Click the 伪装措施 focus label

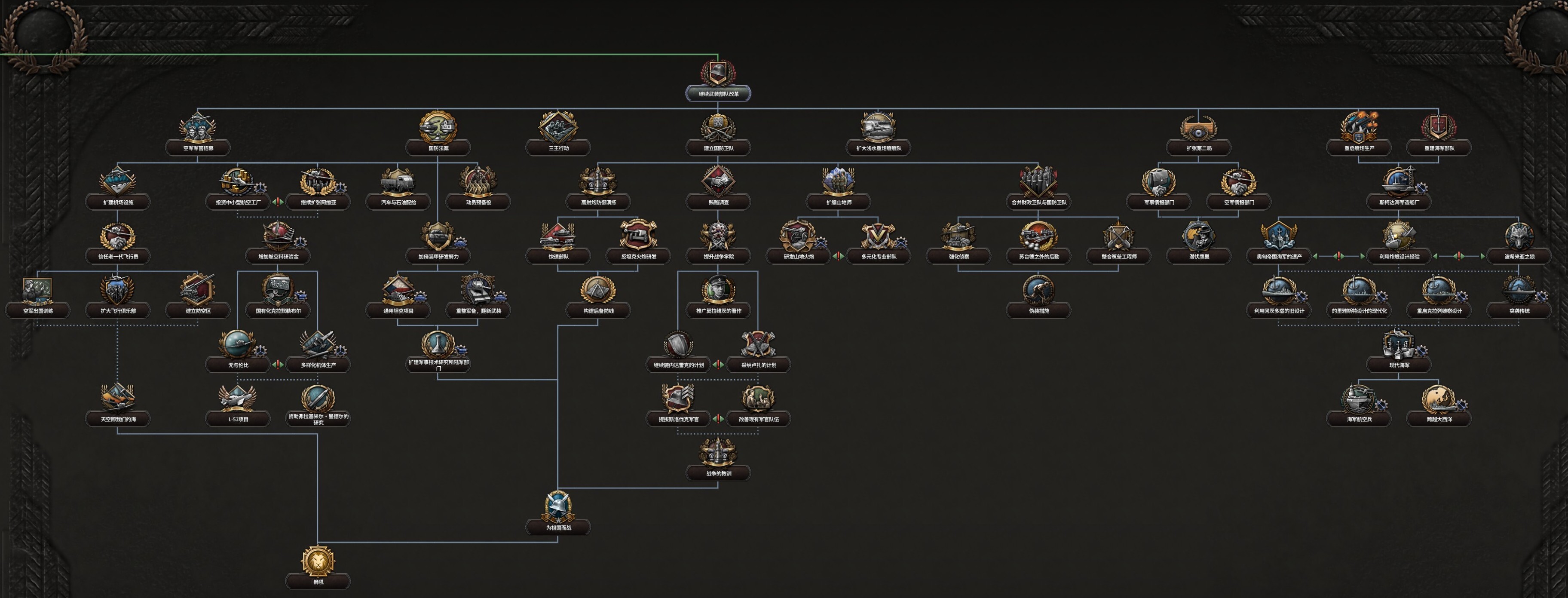point(1038,310)
